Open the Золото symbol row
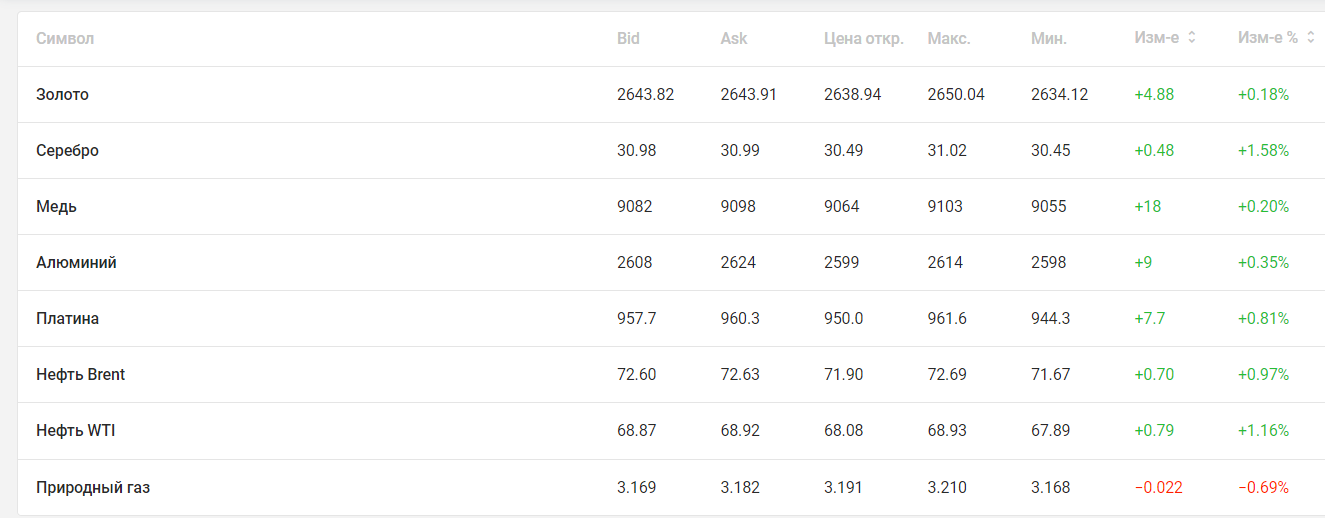The width and height of the screenshot is (1325, 518). pyautogui.click(x=62, y=95)
